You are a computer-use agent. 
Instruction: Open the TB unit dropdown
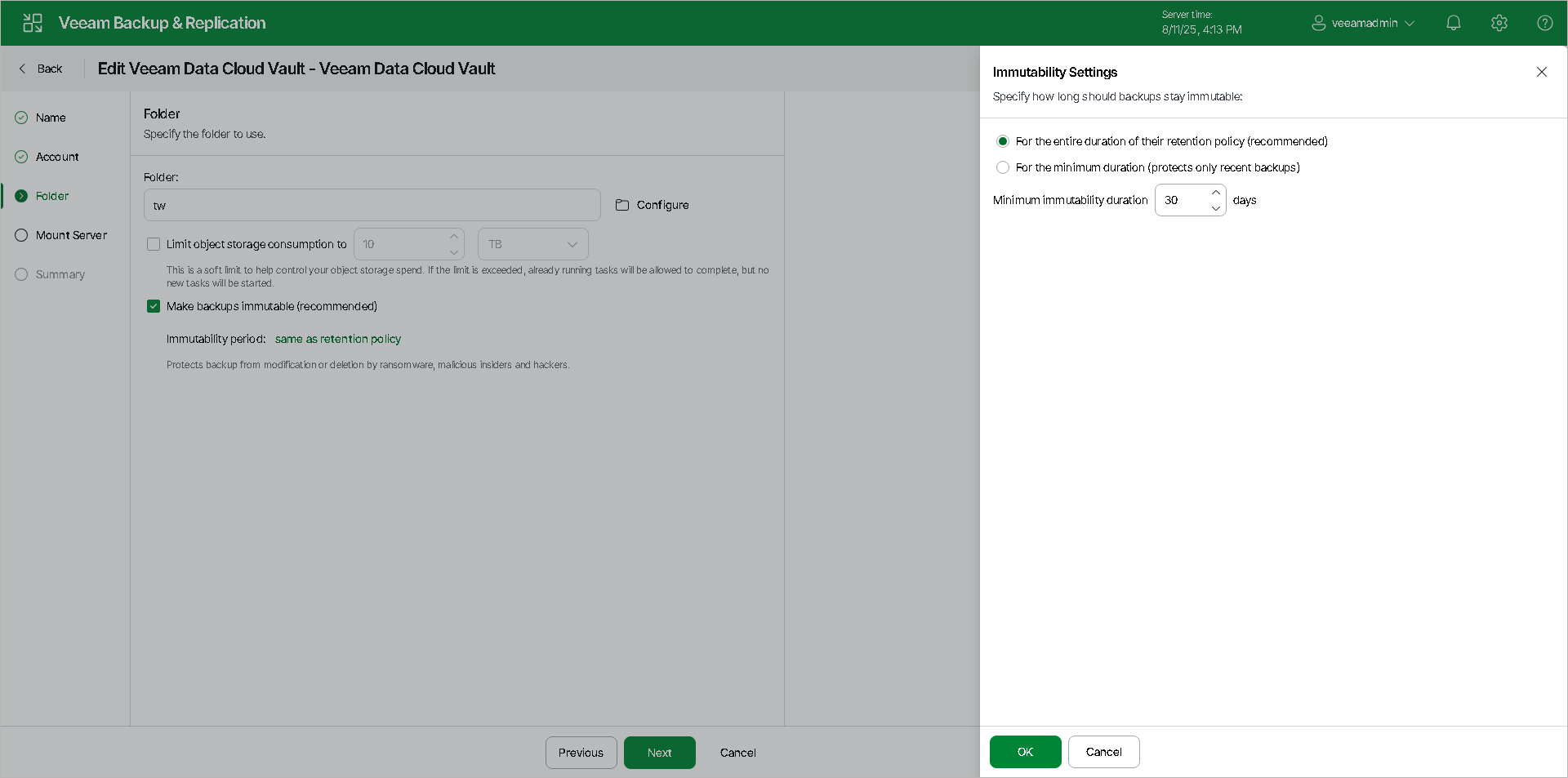533,244
